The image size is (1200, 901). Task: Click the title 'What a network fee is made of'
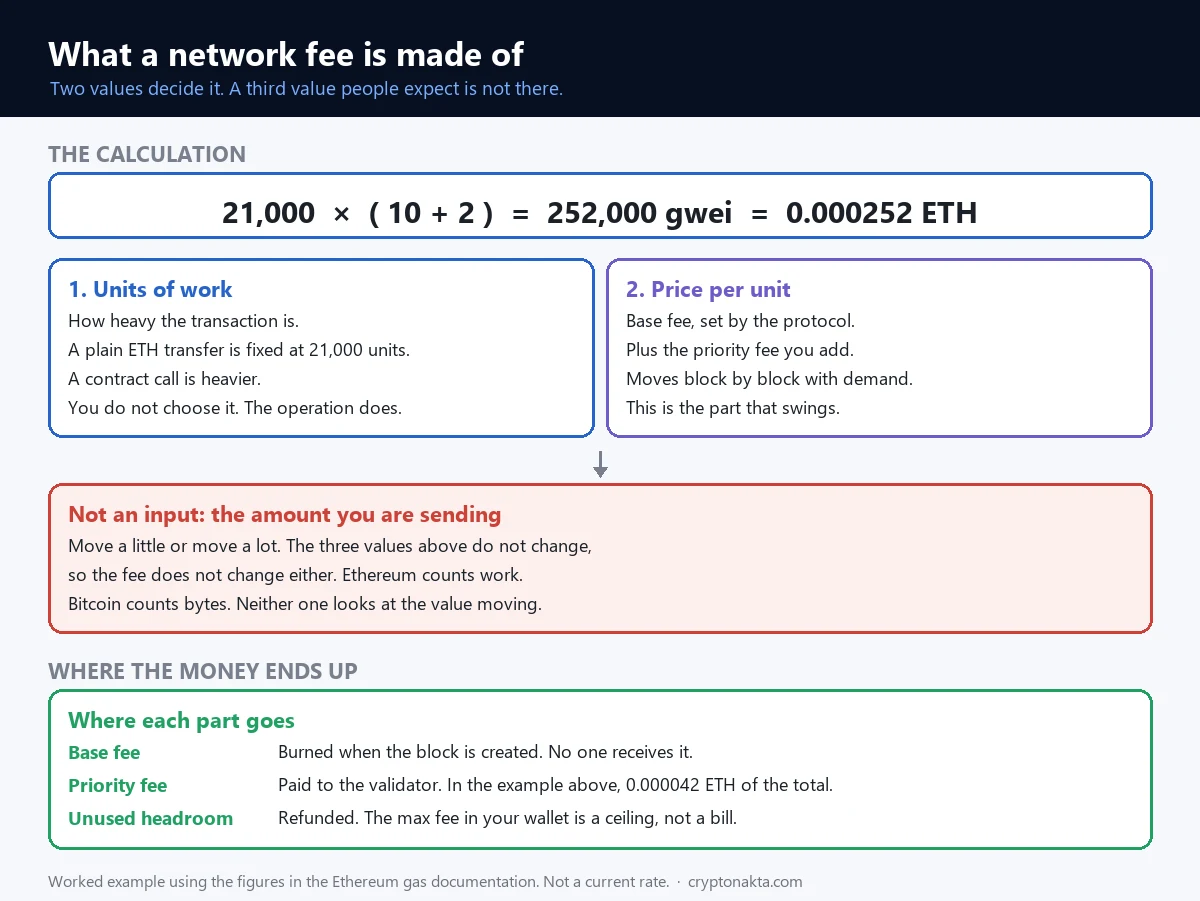click(286, 53)
